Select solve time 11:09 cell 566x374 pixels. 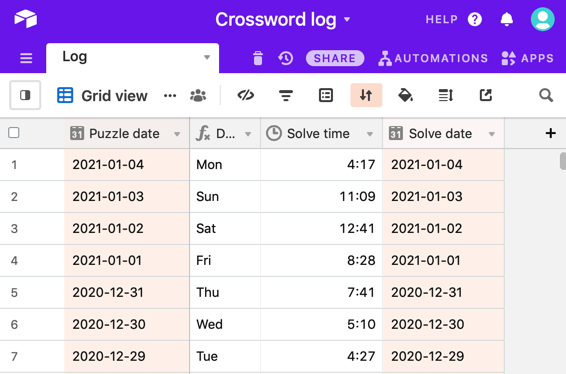(321, 196)
